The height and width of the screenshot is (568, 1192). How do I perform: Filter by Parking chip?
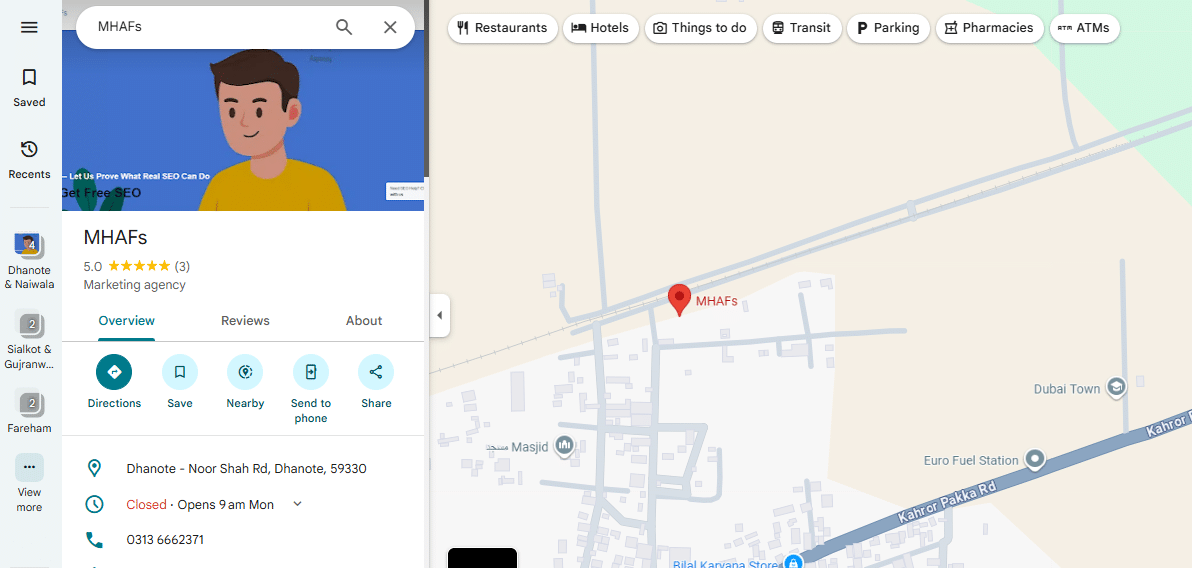pos(888,28)
